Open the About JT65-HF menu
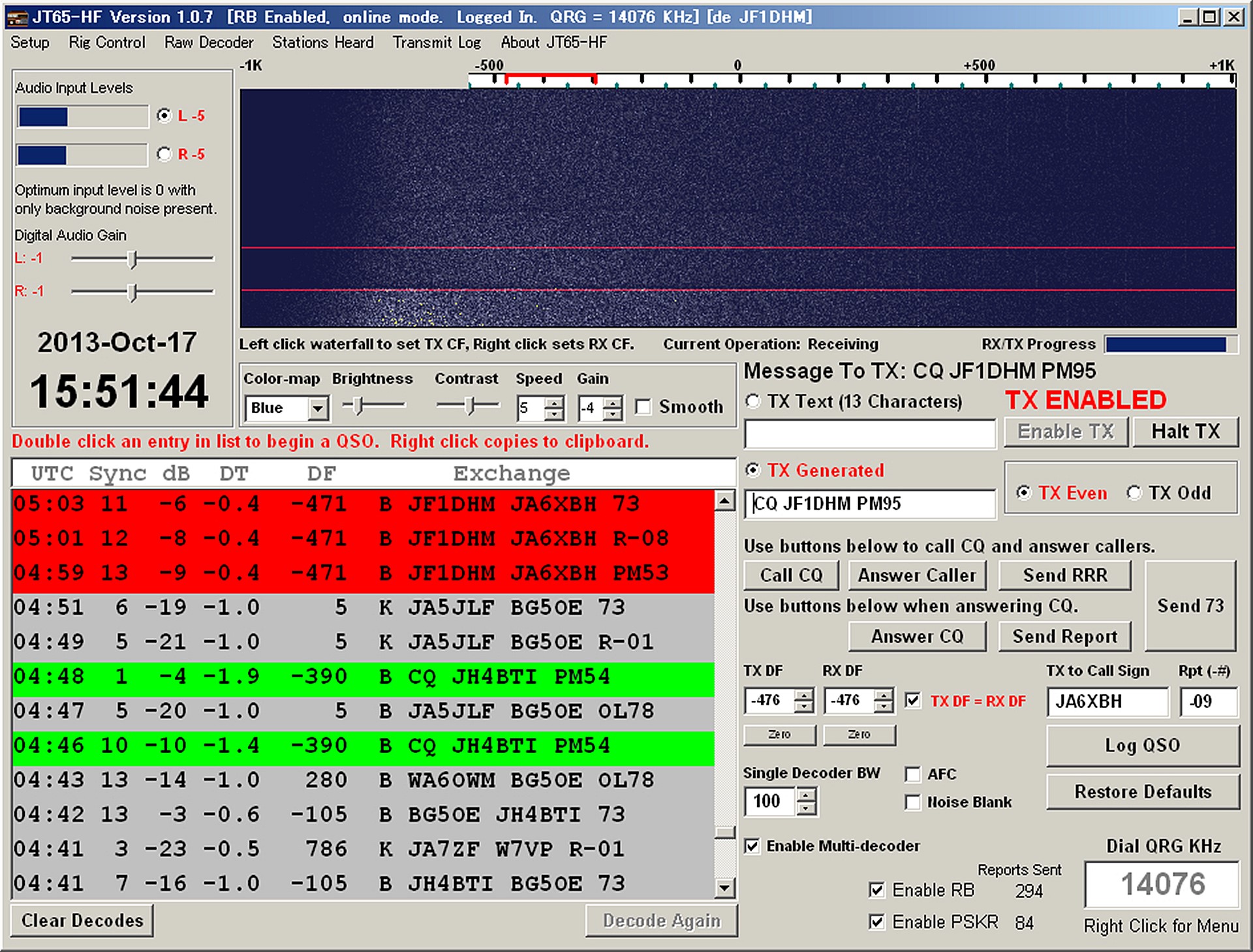This screenshot has width=1253, height=952. coord(554,42)
